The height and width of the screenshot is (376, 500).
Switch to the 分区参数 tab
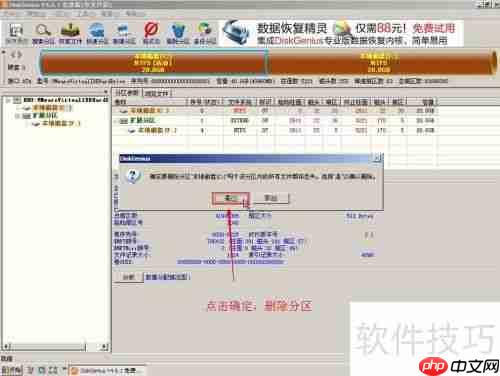127,92
